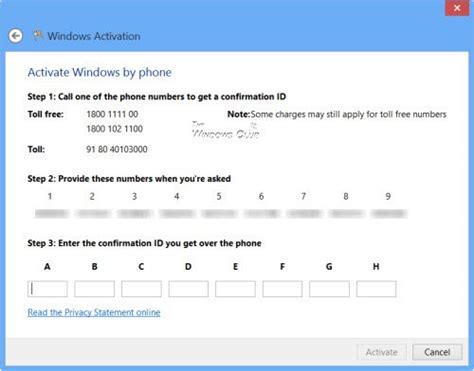Click the confirmation ID field G
This screenshot has height=371, width=474.
(x=329, y=289)
